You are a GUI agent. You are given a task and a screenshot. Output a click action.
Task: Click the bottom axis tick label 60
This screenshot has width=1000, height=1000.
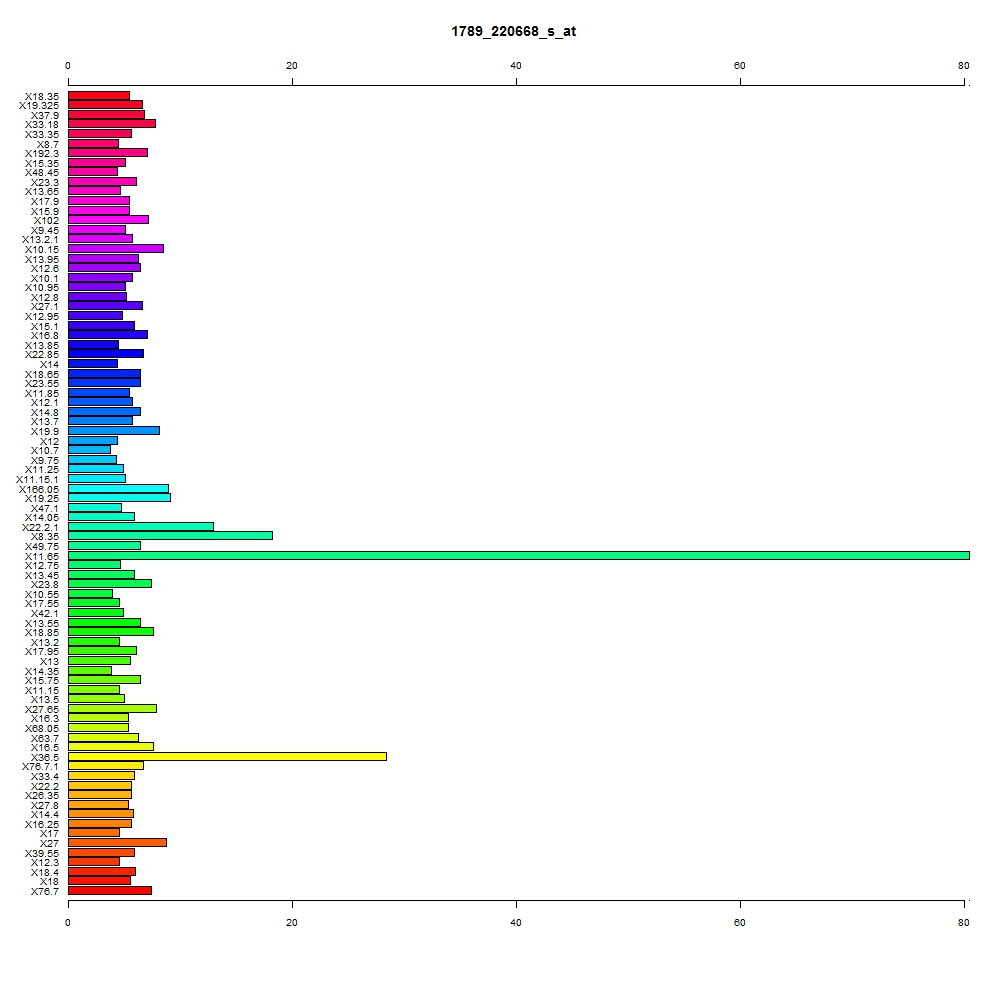(x=740, y=922)
